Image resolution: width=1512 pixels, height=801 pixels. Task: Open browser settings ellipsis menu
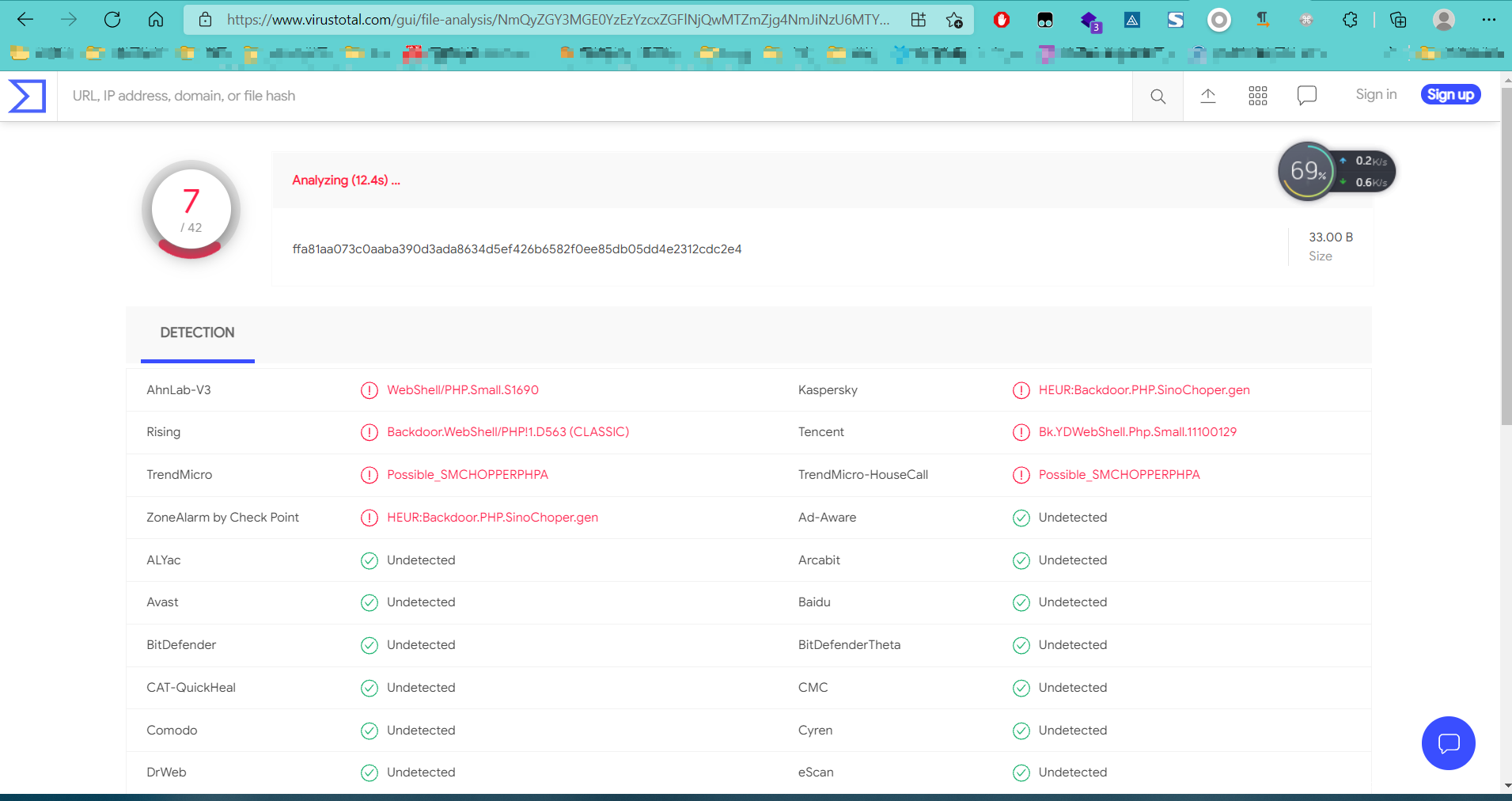pyautogui.click(x=1488, y=20)
